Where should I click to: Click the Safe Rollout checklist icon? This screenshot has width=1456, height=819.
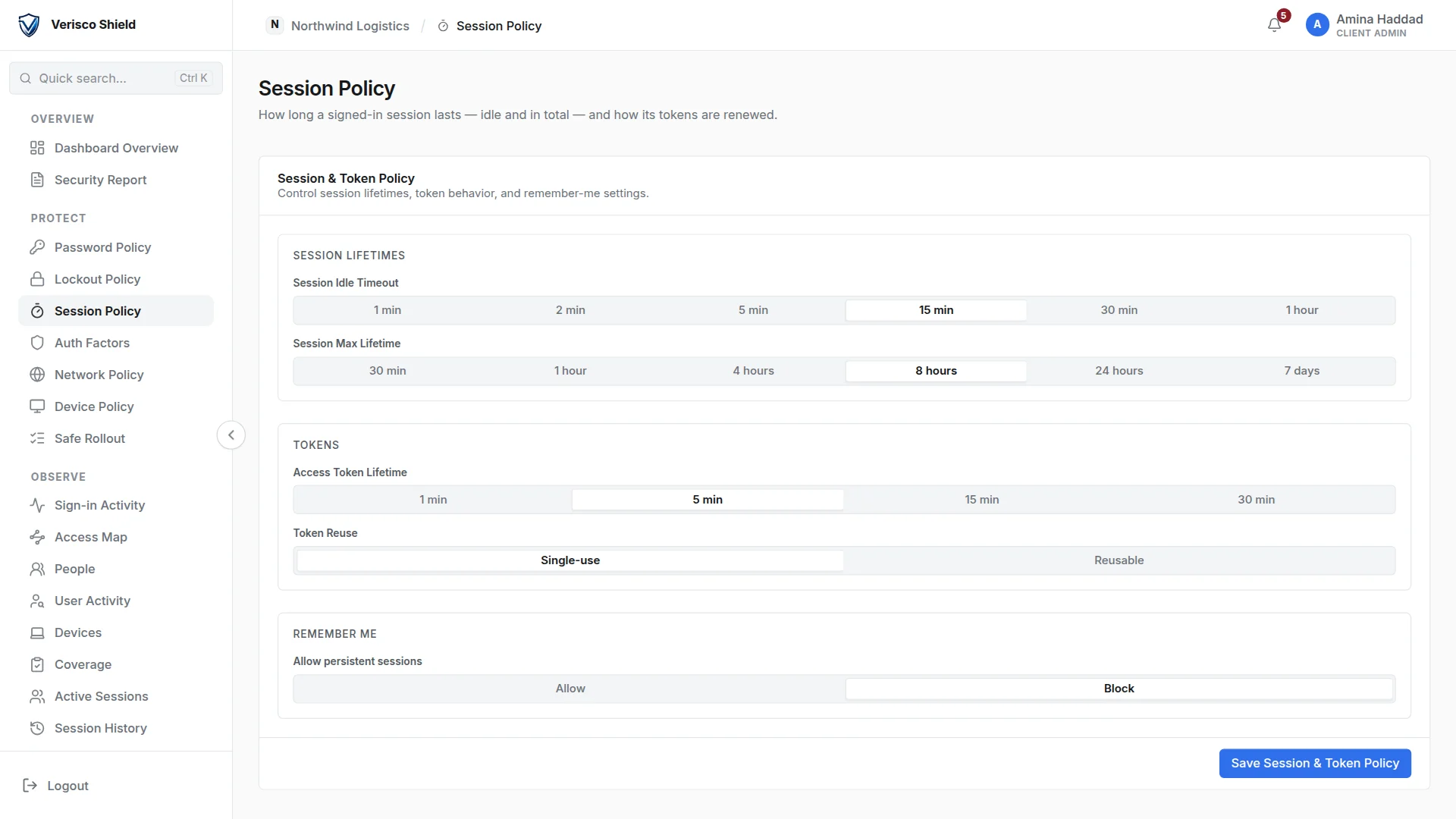coord(37,438)
